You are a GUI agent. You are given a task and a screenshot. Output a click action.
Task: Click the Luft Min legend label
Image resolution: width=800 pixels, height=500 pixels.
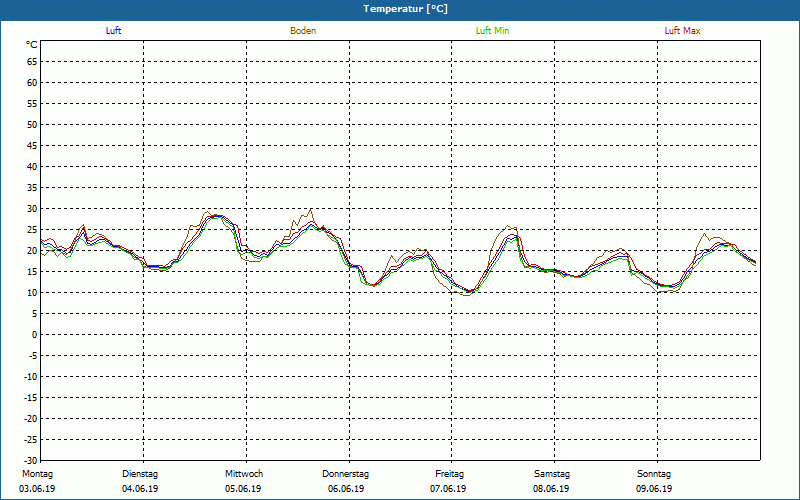pyautogui.click(x=492, y=31)
